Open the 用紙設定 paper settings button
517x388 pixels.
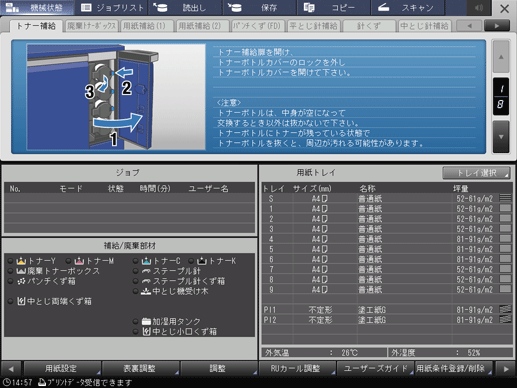coord(62,368)
